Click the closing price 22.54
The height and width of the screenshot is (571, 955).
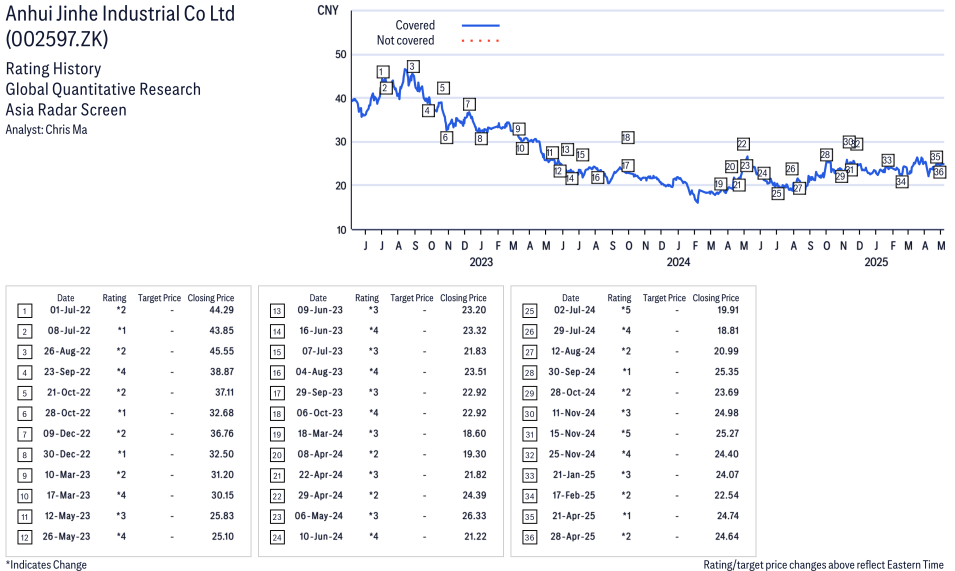pyautogui.click(x=727, y=496)
